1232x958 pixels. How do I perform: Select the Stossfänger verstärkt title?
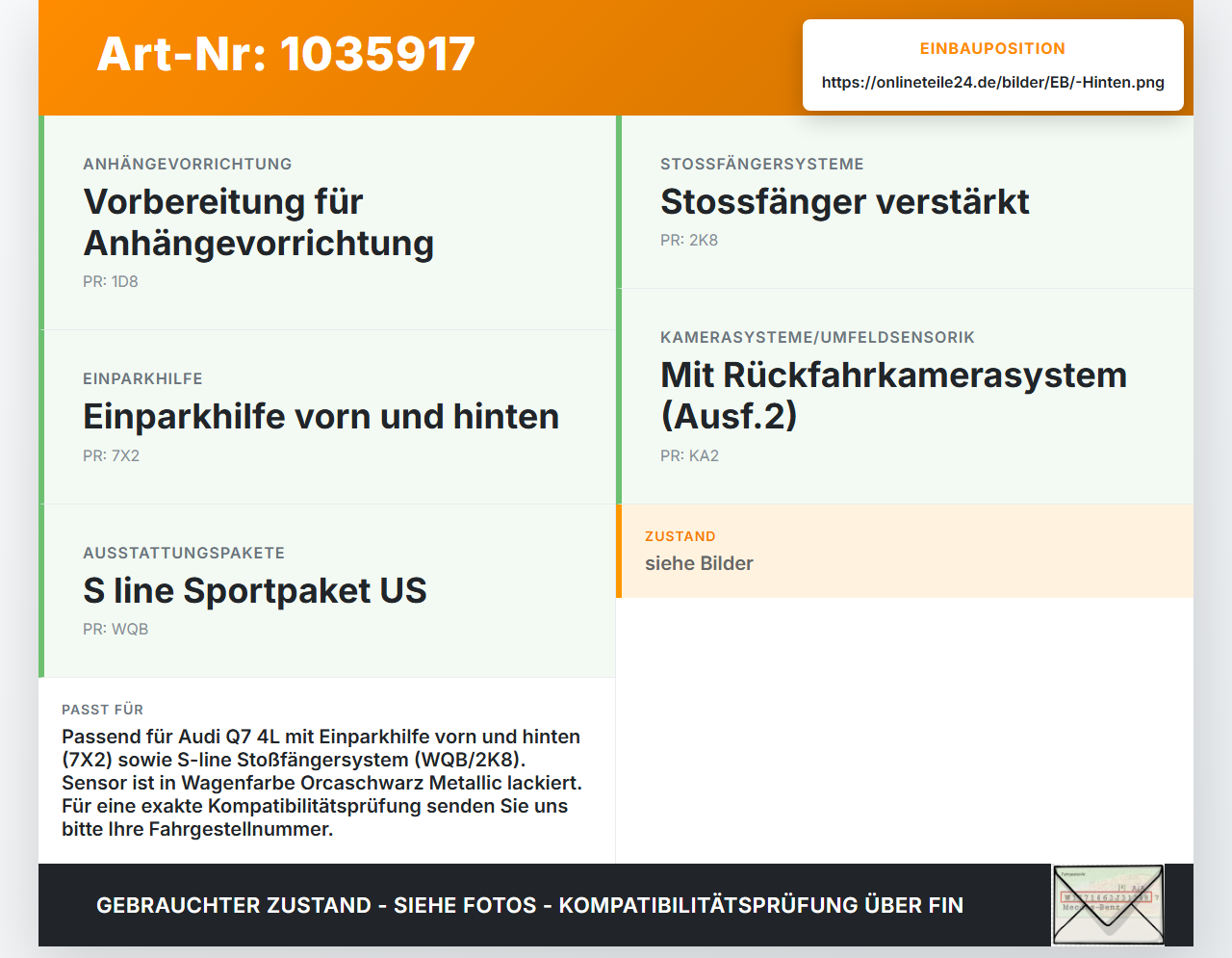point(845,201)
